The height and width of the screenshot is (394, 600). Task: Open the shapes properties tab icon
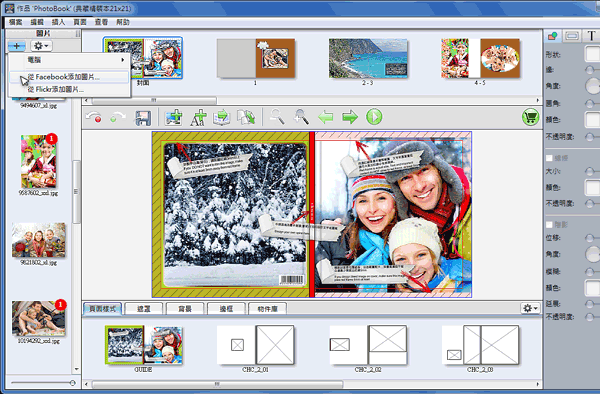[x=552, y=36]
